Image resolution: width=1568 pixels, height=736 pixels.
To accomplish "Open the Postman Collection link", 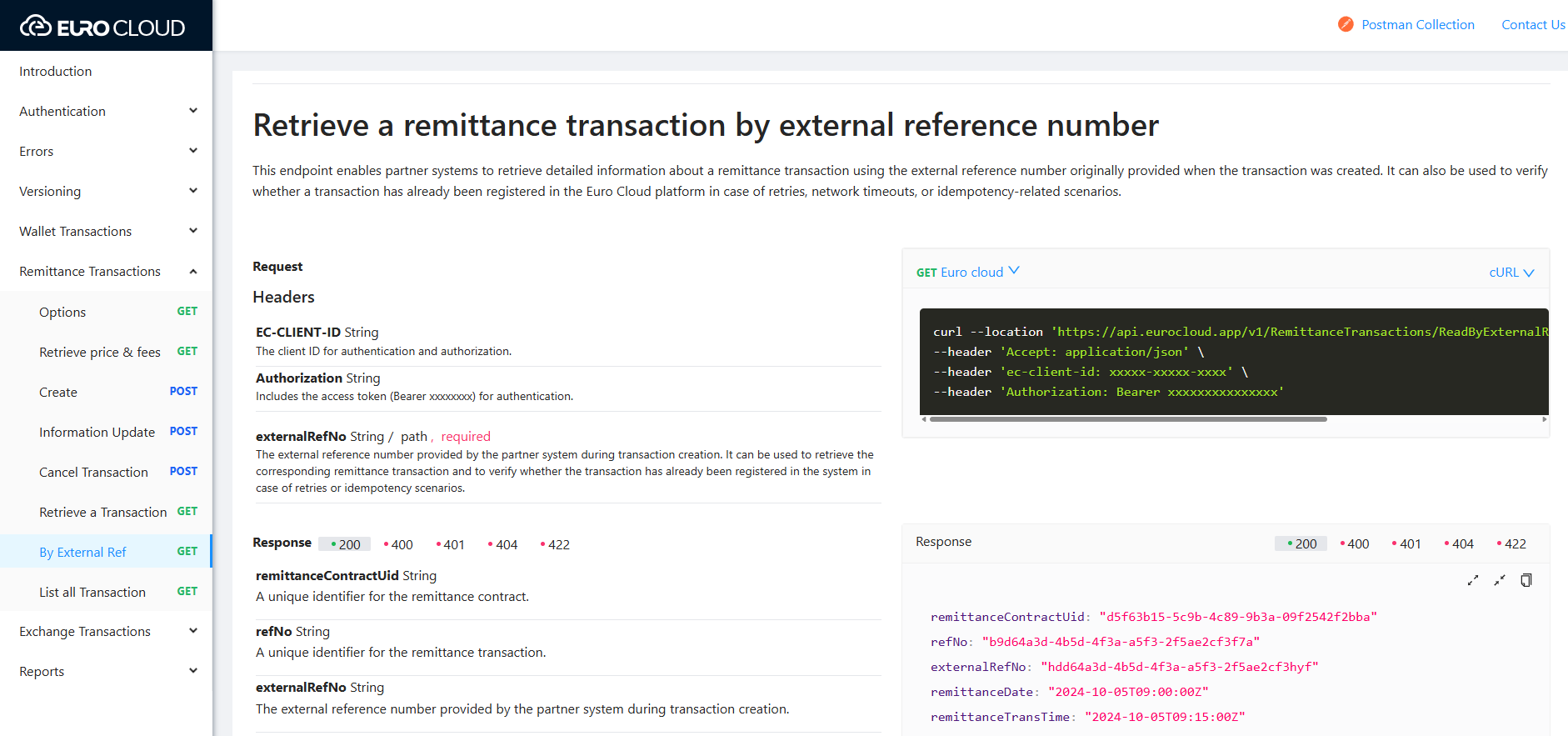I will pos(1417,25).
